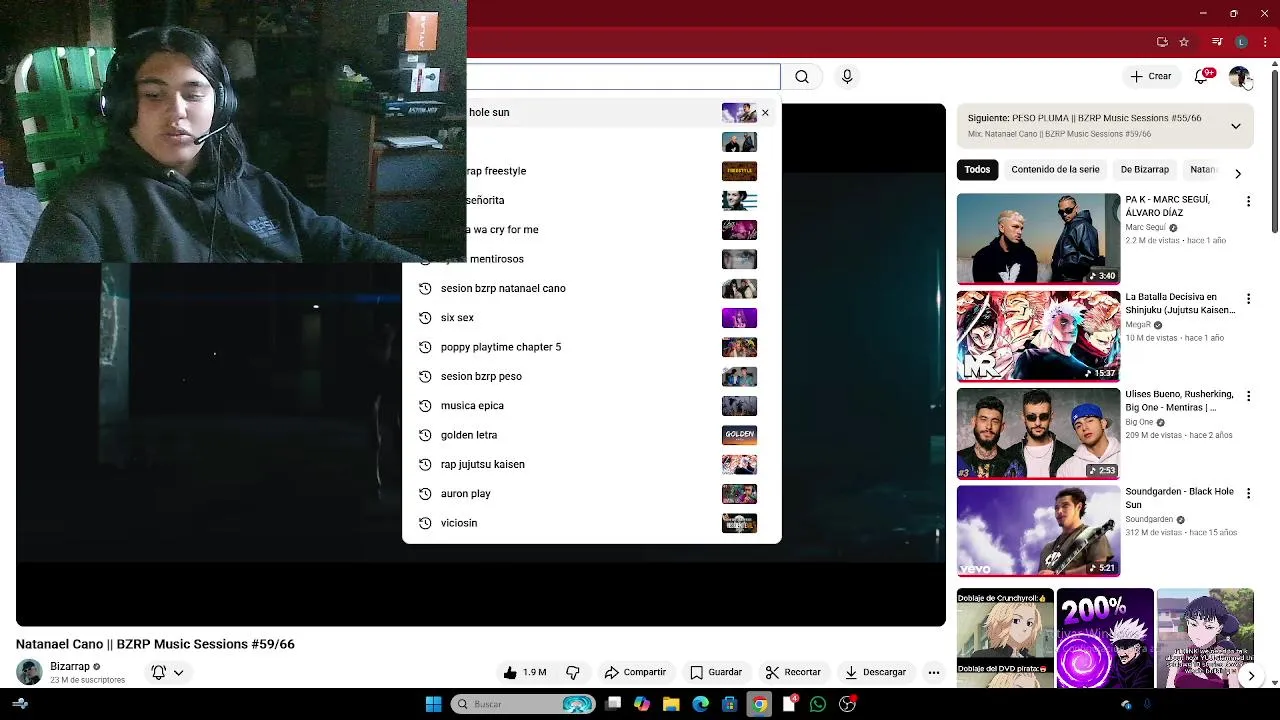The height and width of the screenshot is (720, 1280).
Task: Start voice search with the microphone icon
Action: (847, 77)
